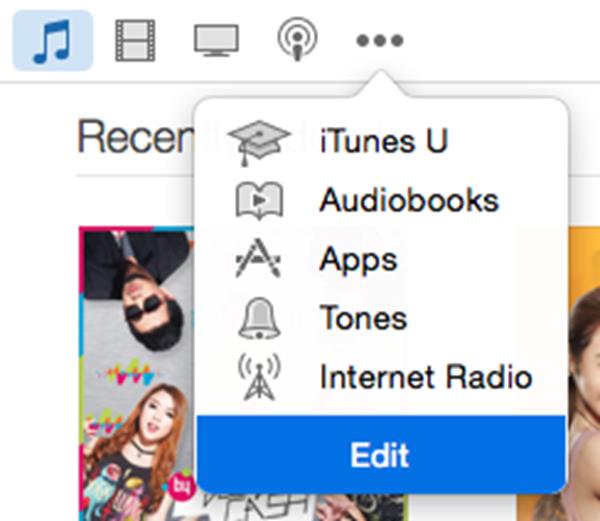This screenshot has width=600, height=521.
Task: Click the Apps store icon
Action: [258, 258]
